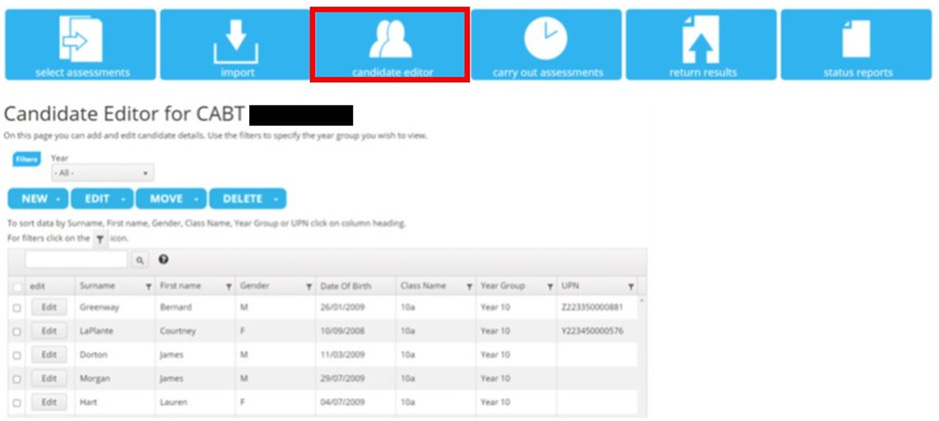This screenshot has width=939, height=421.
Task: Click Edit button for Hart row
Action: pyautogui.click(x=48, y=403)
